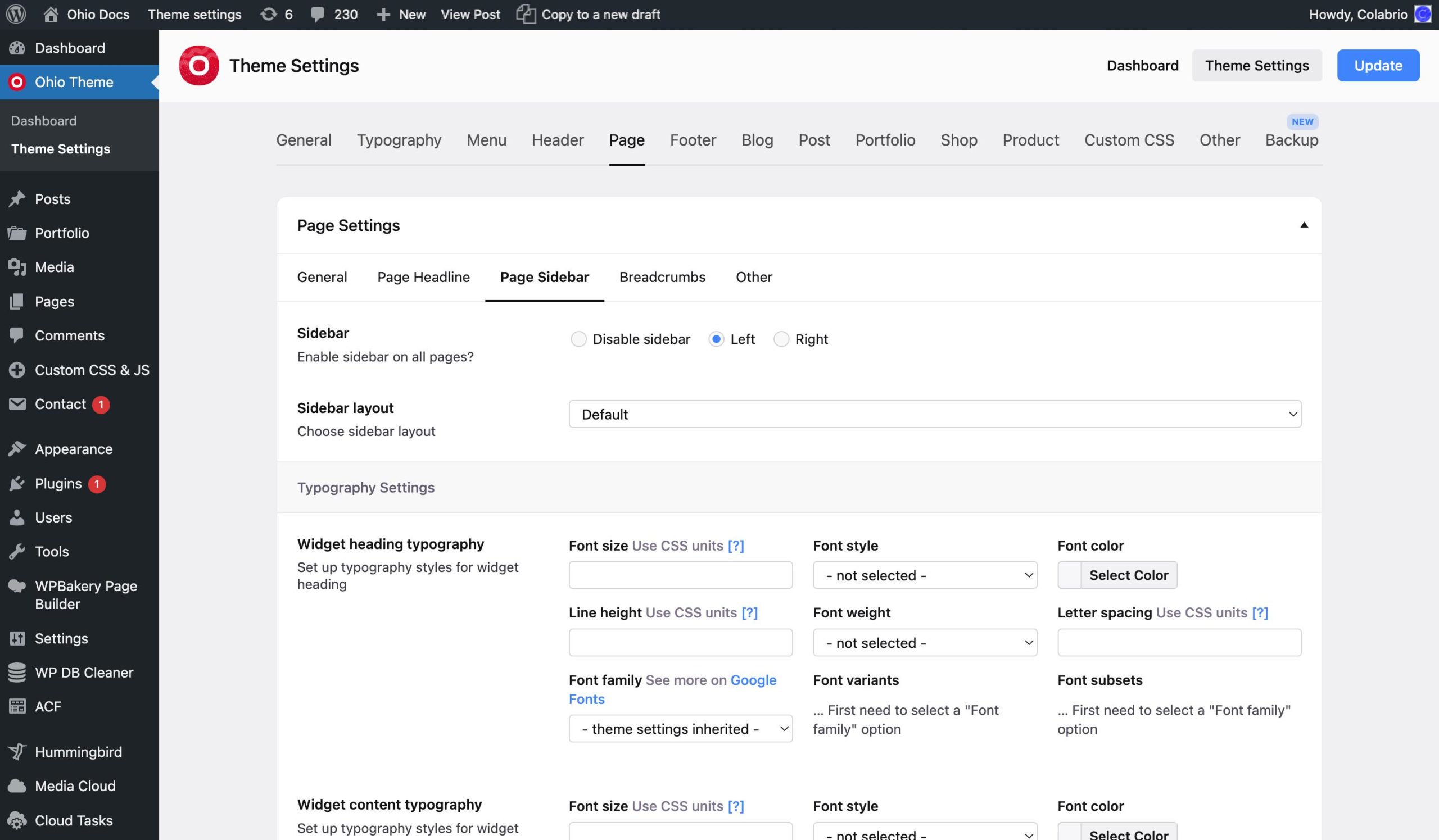Image resolution: width=1439 pixels, height=840 pixels.
Task: Click the Custom CSS & JS plus icon
Action: 17,370
